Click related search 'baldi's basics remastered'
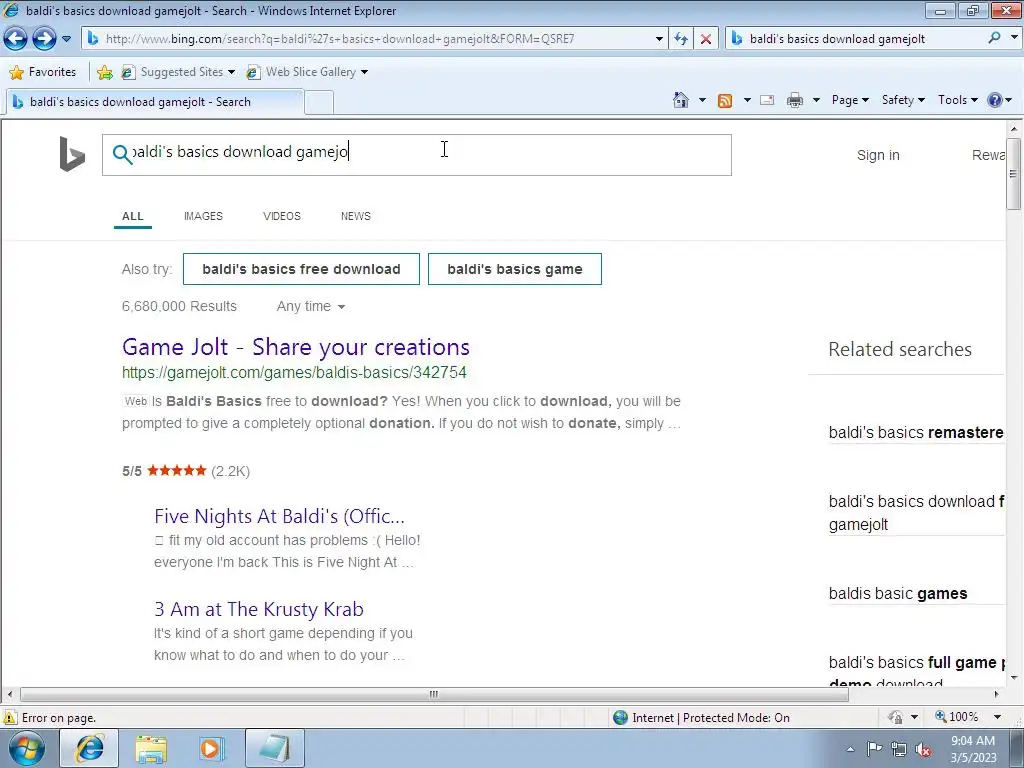Image resolution: width=1024 pixels, height=768 pixels. pyautogui.click(x=916, y=432)
